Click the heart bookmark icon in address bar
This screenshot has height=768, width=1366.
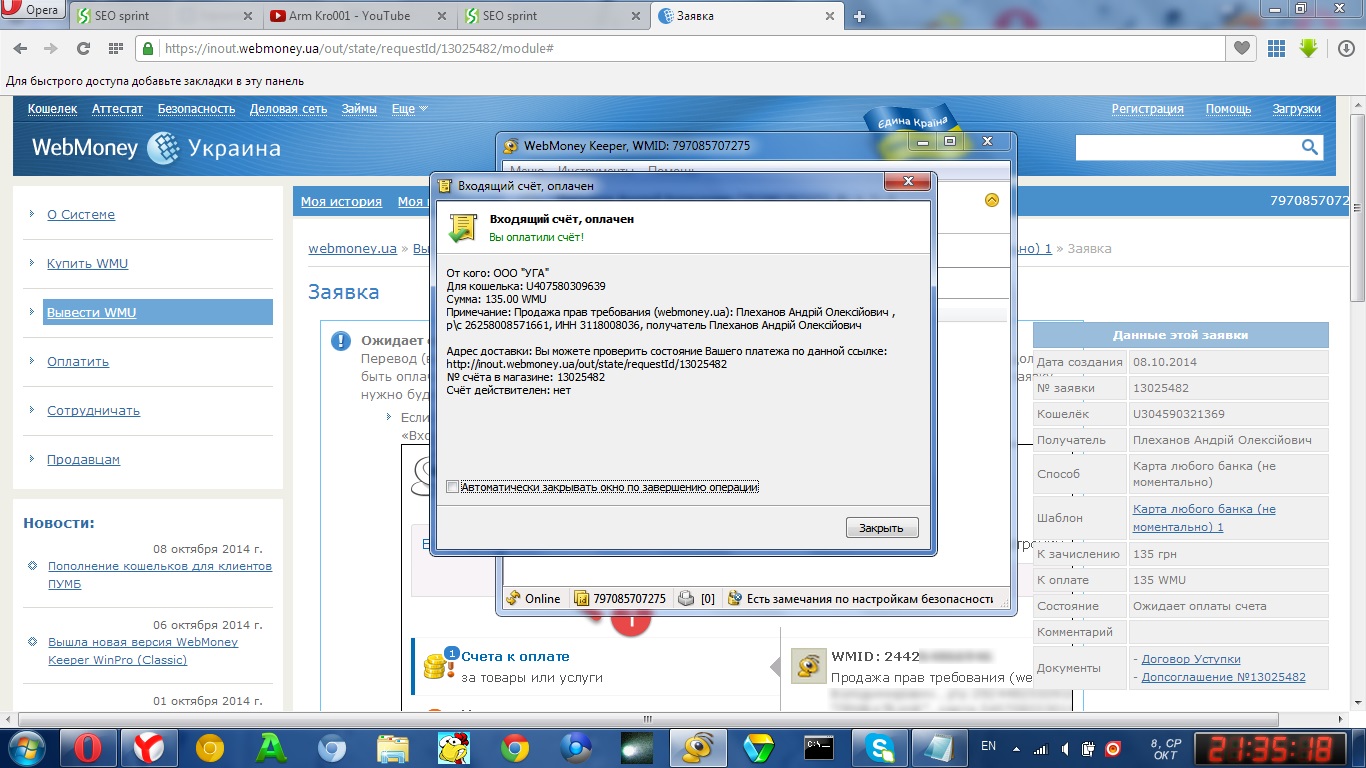tap(1241, 48)
